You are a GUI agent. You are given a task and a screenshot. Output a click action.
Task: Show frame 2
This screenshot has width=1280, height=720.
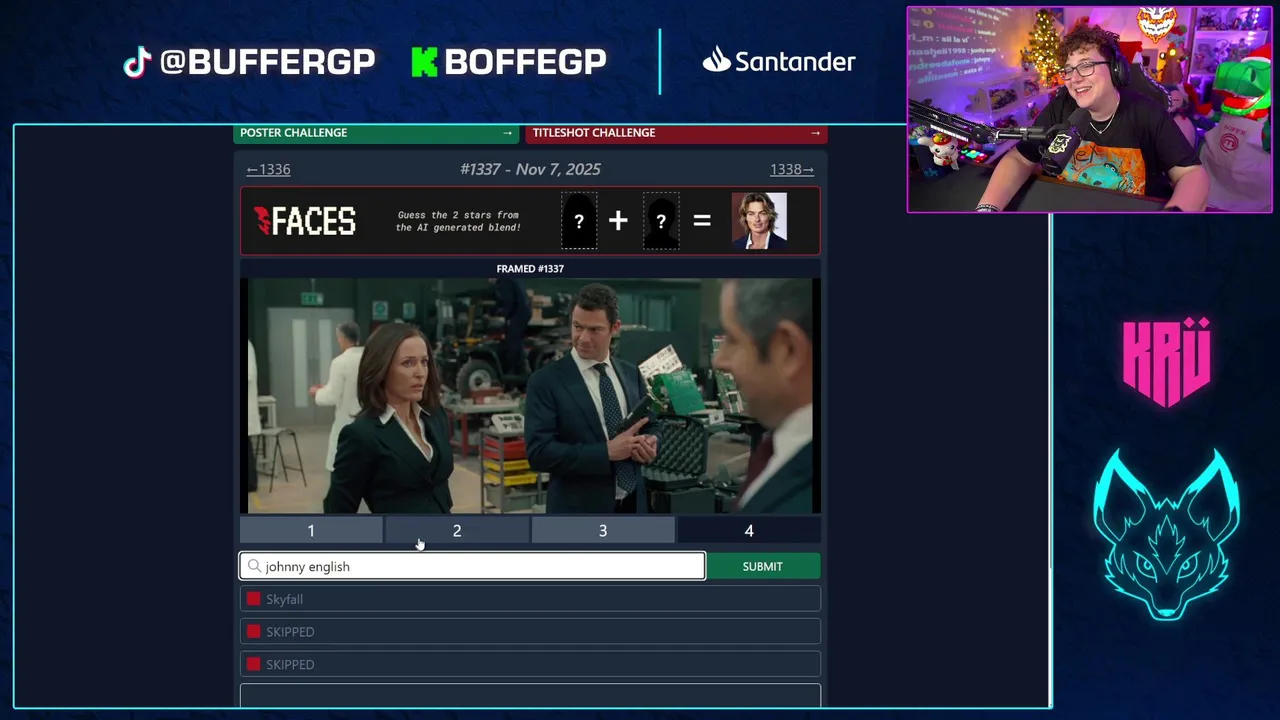457,531
